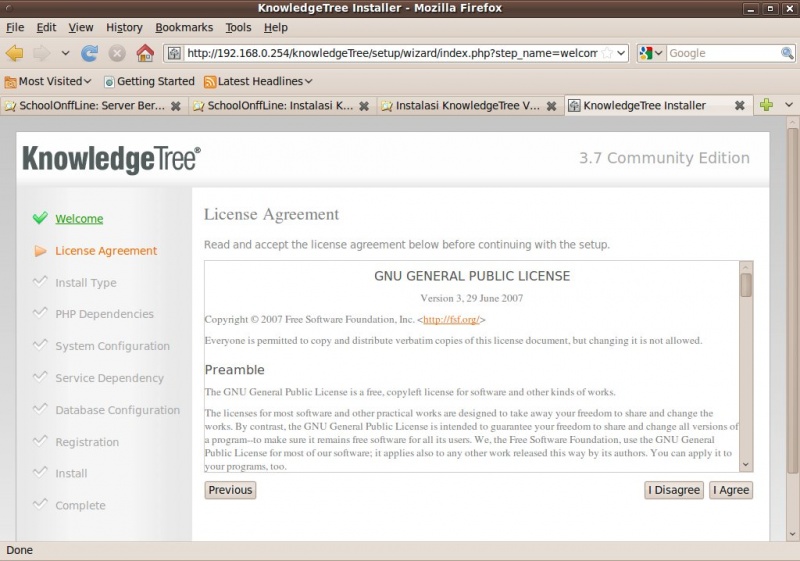Switch to Instalasi KnowledgeTree V... tab
This screenshot has width=800, height=561.
pyautogui.click(x=468, y=105)
